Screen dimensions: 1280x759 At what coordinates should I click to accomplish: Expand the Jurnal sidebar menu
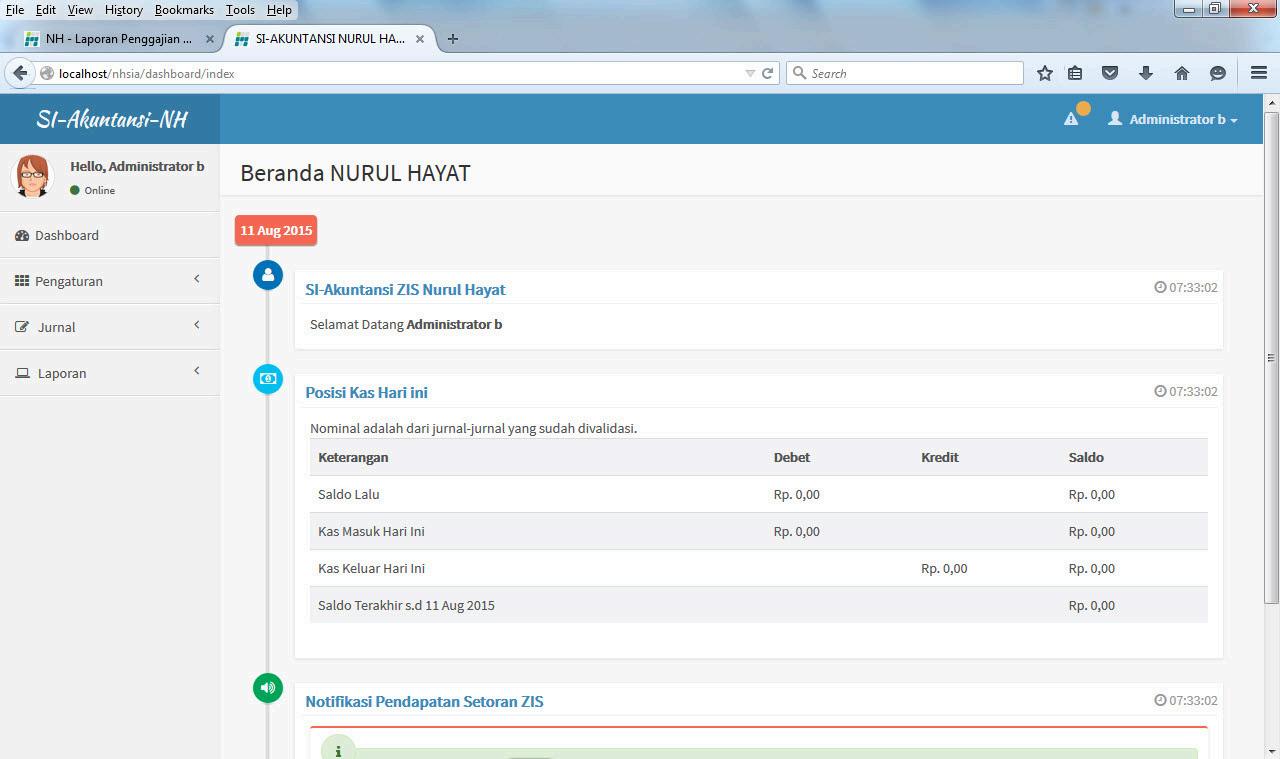110,327
